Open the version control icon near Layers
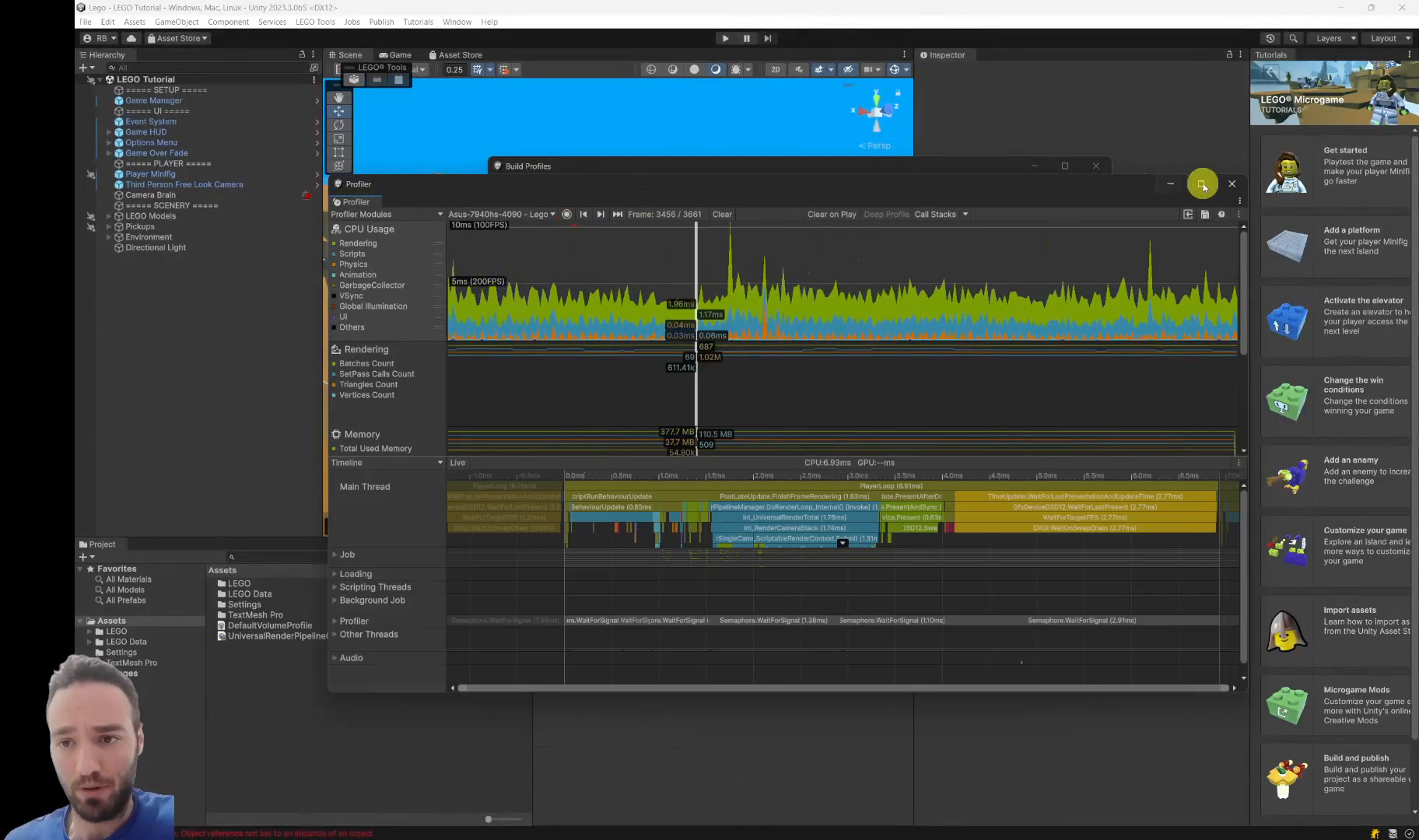 pos(1270,37)
